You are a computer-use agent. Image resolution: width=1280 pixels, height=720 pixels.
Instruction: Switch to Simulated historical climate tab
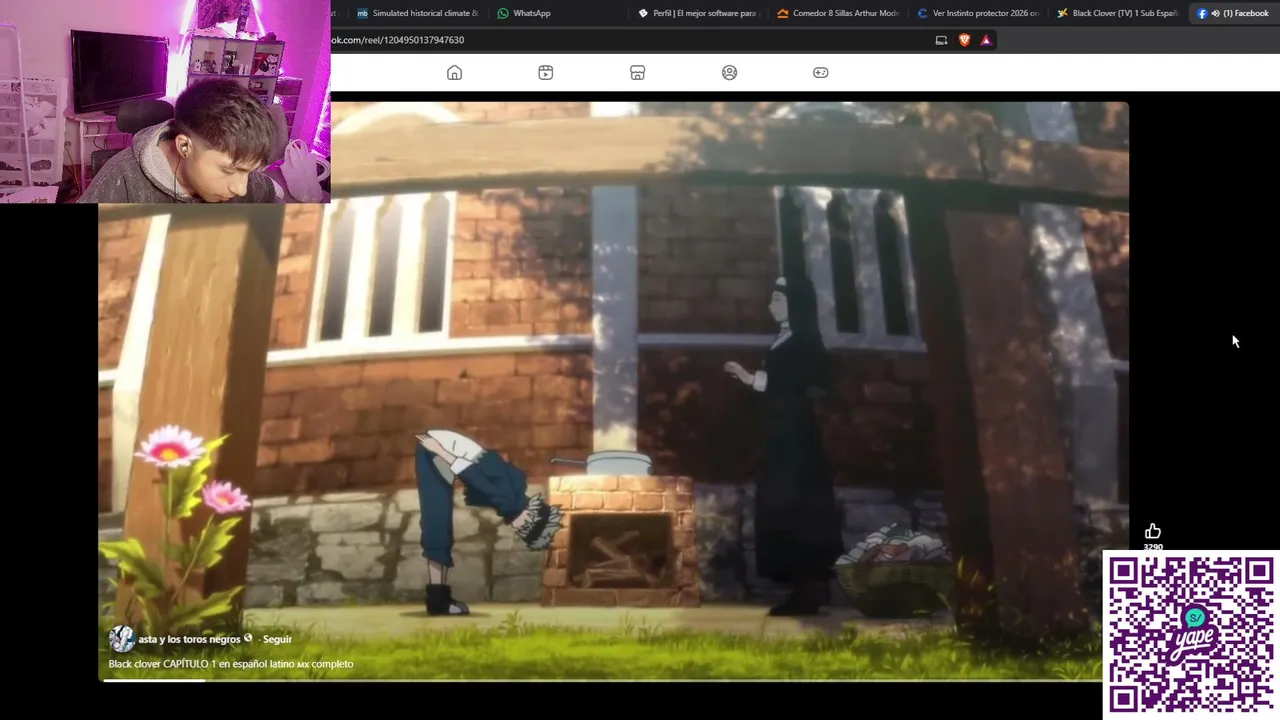point(418,13)
